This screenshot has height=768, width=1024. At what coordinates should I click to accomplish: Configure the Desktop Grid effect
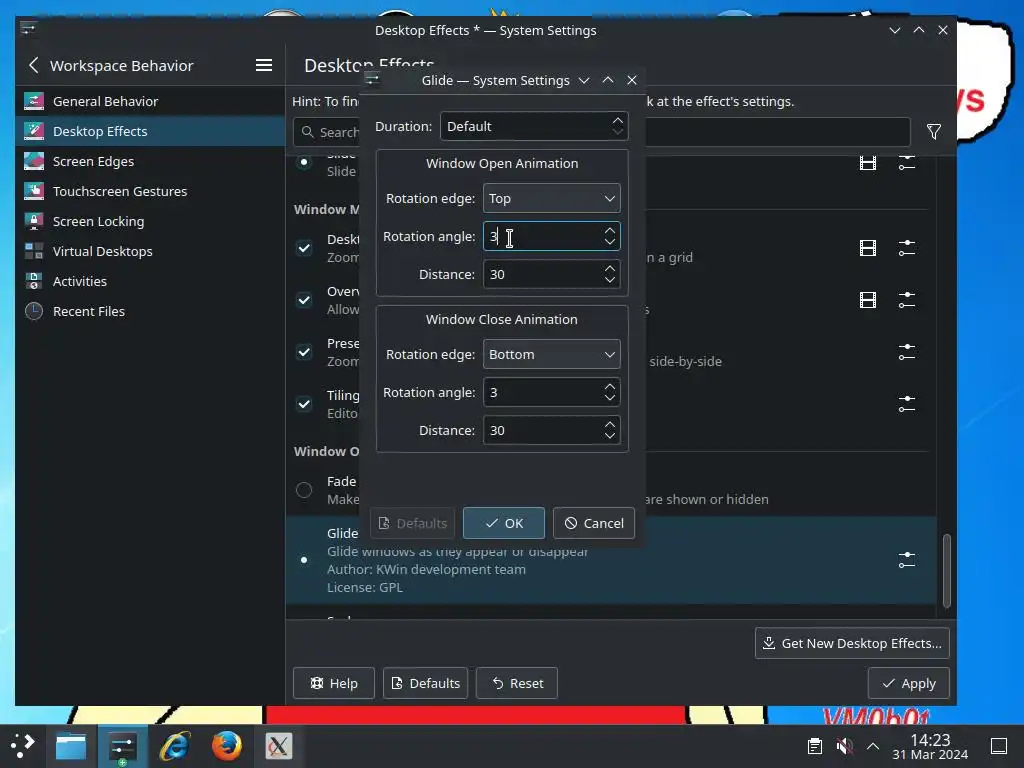point(906,248)
